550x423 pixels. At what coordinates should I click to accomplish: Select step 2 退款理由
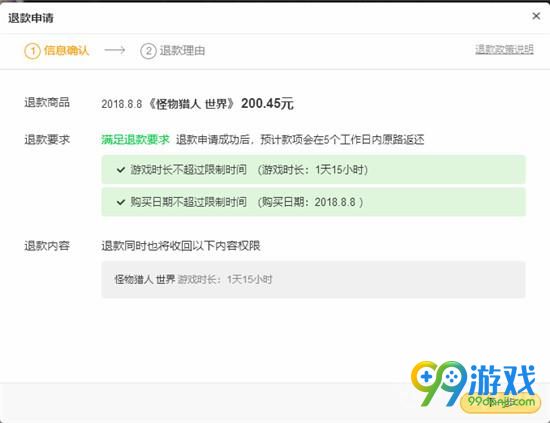(x=173, y=51)
